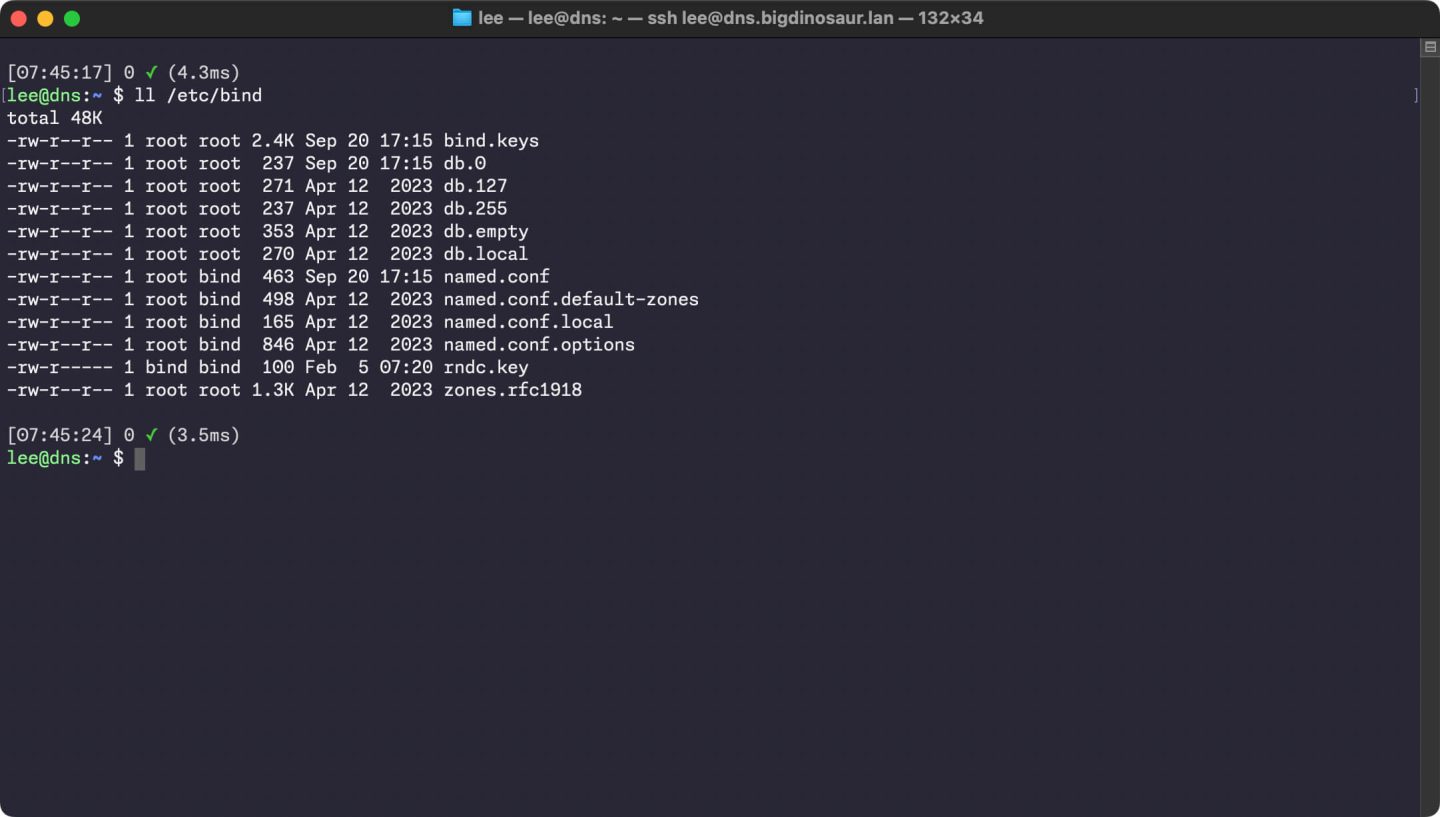Click the db.local filename
Screen dimensions: 1440x817
click(x=486, y=253)
